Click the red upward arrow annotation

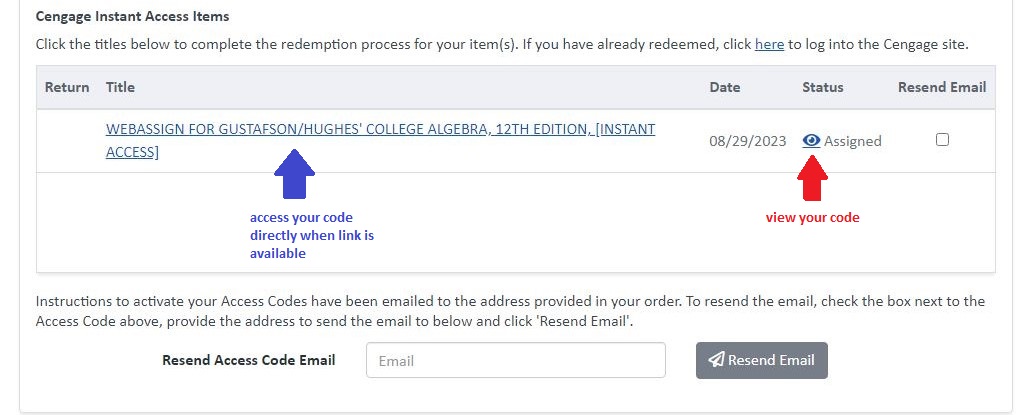coord(813,180)
